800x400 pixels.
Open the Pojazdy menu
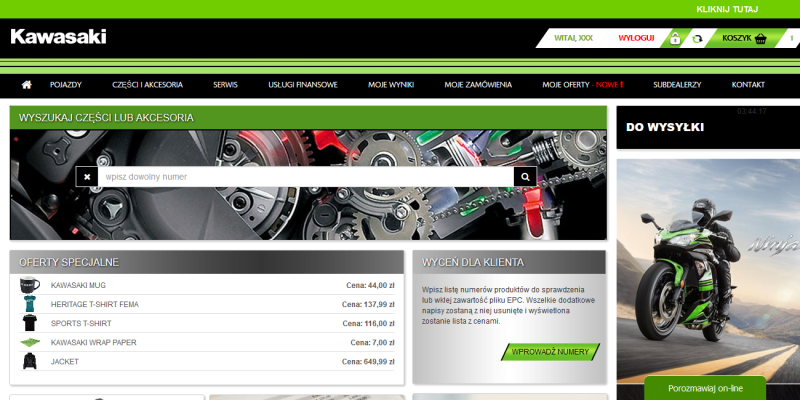pyautogui.click(x=65, y=85)
